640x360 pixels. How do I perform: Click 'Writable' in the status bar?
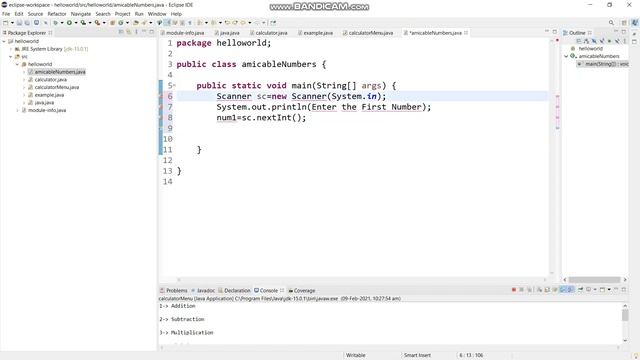pos(356,355)
